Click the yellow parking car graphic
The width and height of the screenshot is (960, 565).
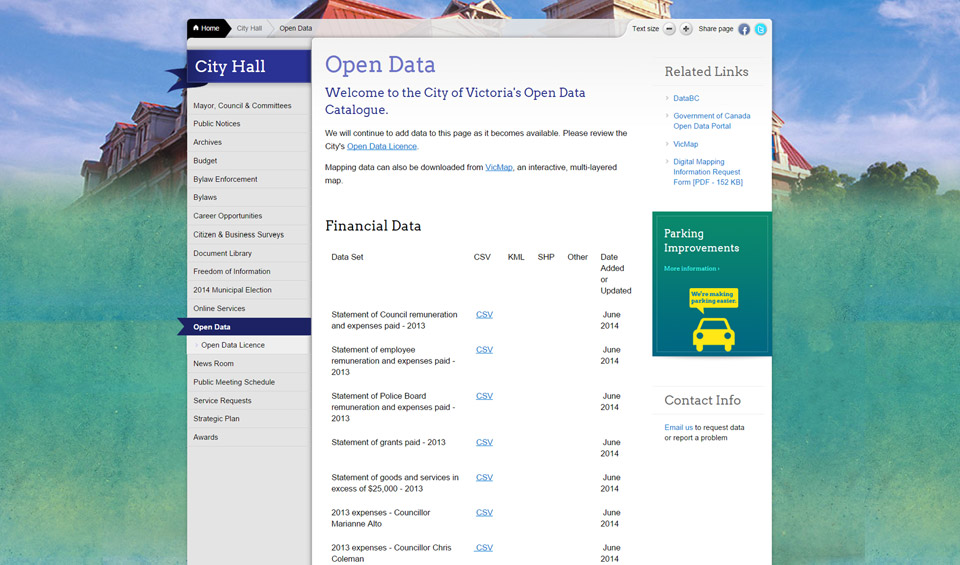713,333
